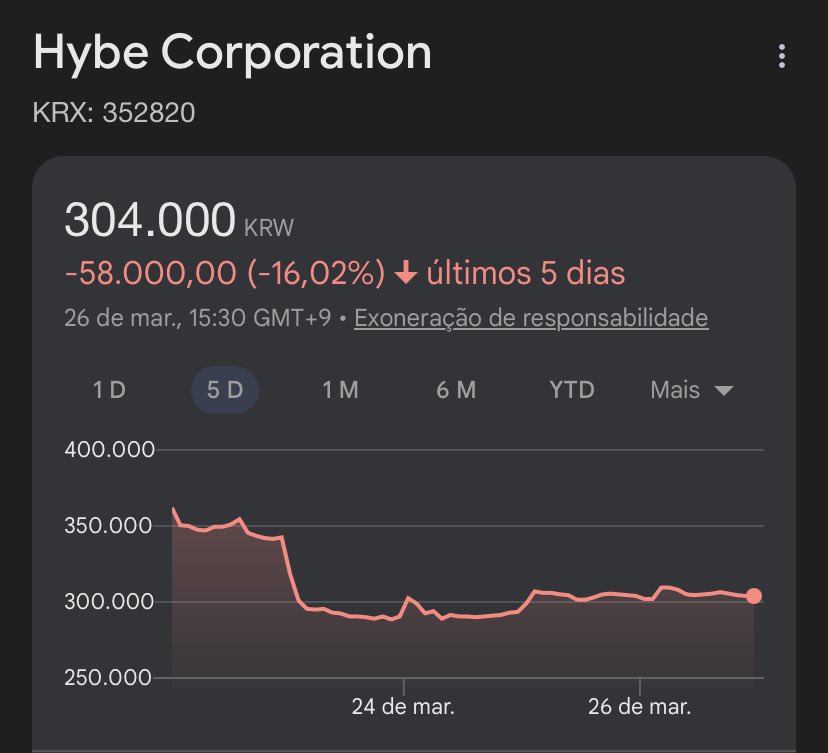Select the 5 D time range tab
This screenshot has width=828, height=753.
point(225,390)
